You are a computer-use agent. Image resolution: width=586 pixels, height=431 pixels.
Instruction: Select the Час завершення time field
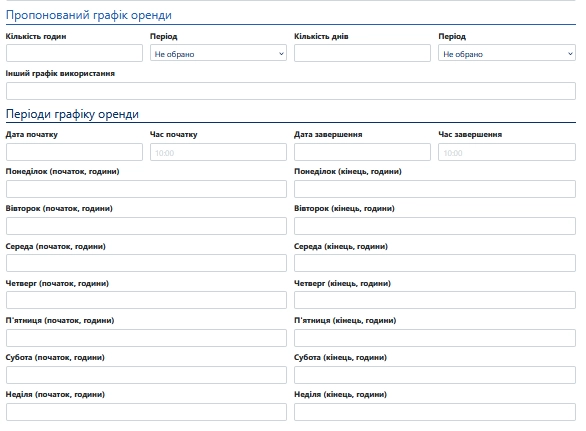tap(507, 153)
